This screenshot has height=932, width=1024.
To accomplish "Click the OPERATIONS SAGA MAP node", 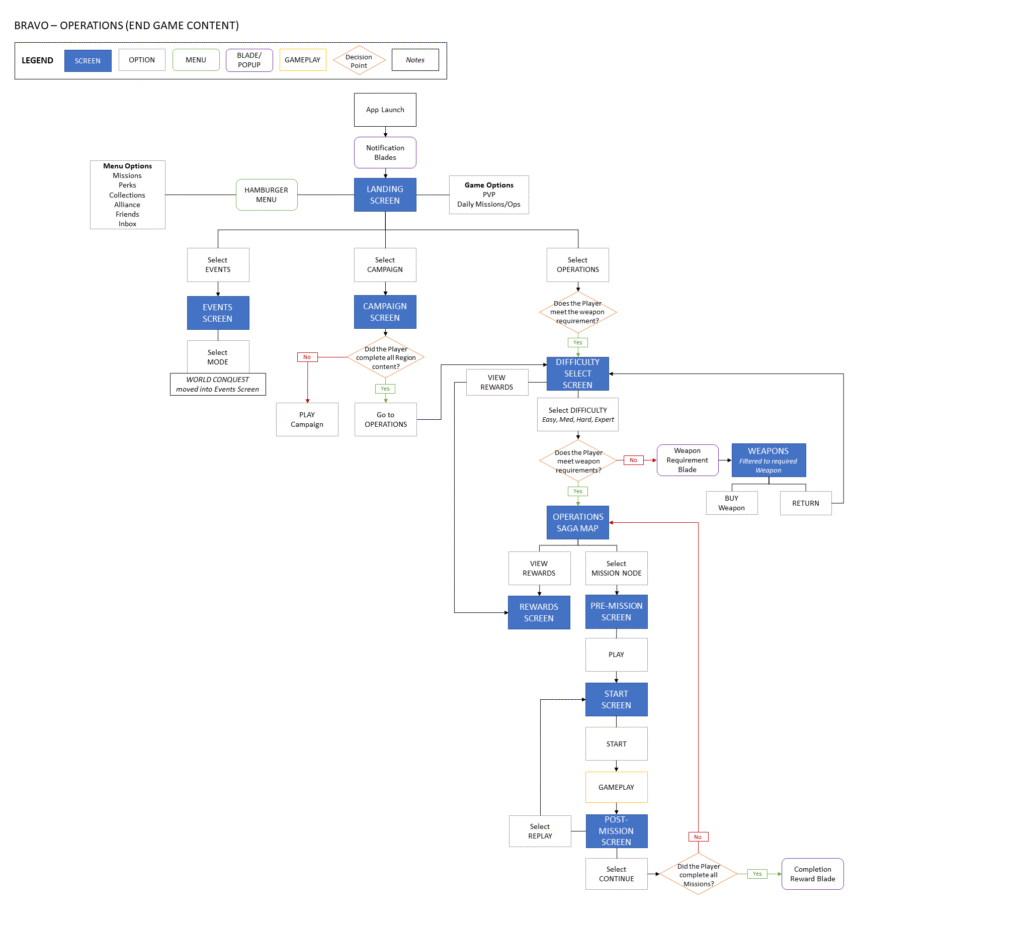I will point(578,522).
